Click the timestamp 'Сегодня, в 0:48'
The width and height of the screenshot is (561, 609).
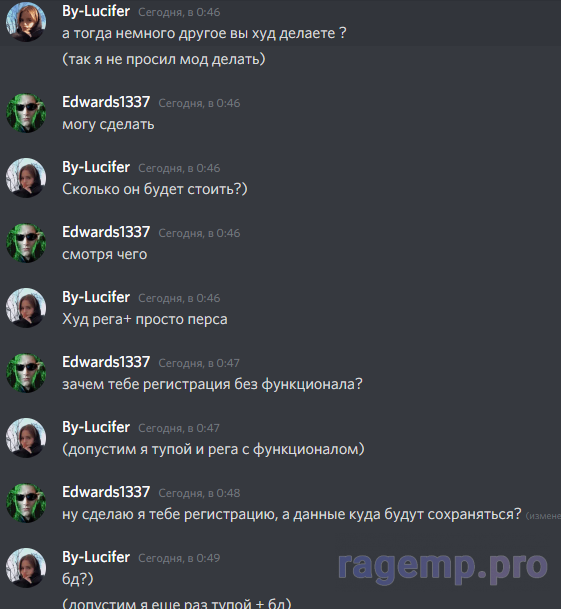click(199, 493)
